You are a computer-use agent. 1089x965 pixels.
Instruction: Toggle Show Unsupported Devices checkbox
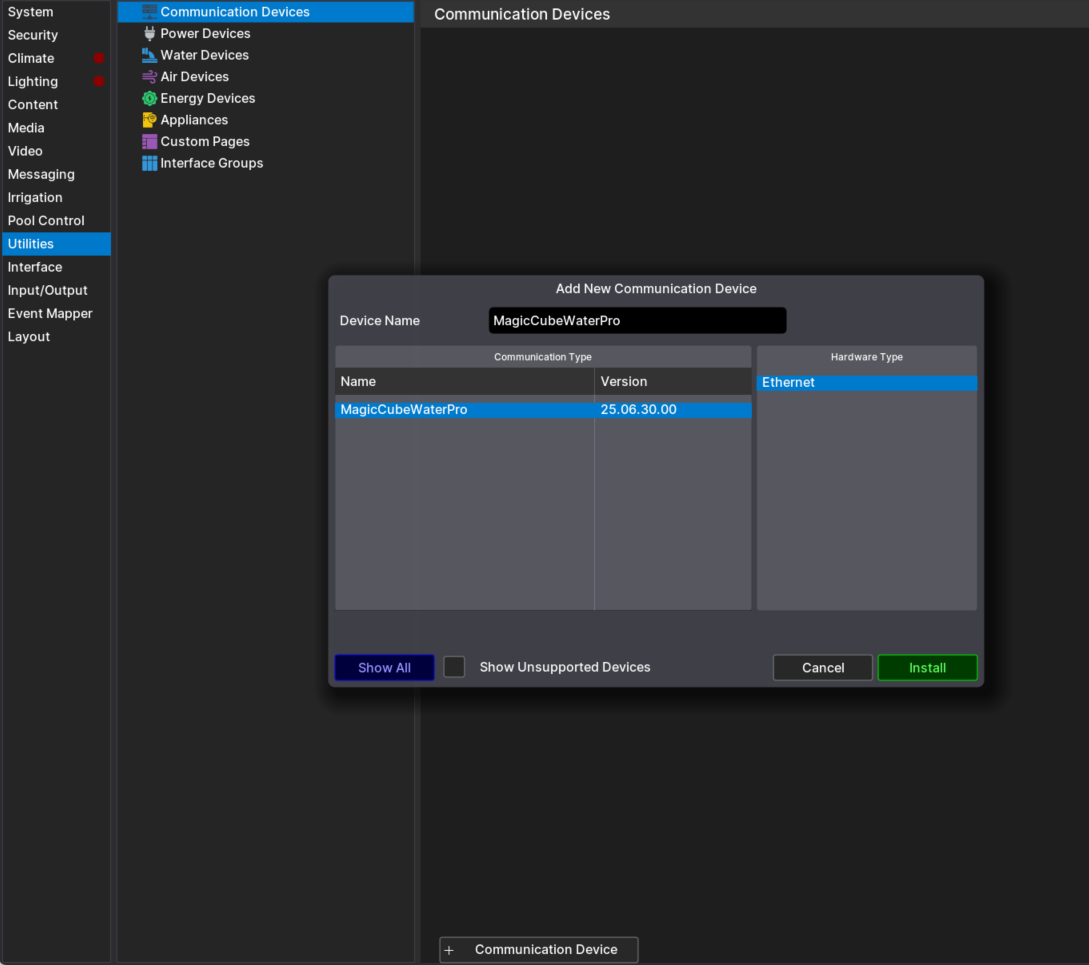pos(454,667)
